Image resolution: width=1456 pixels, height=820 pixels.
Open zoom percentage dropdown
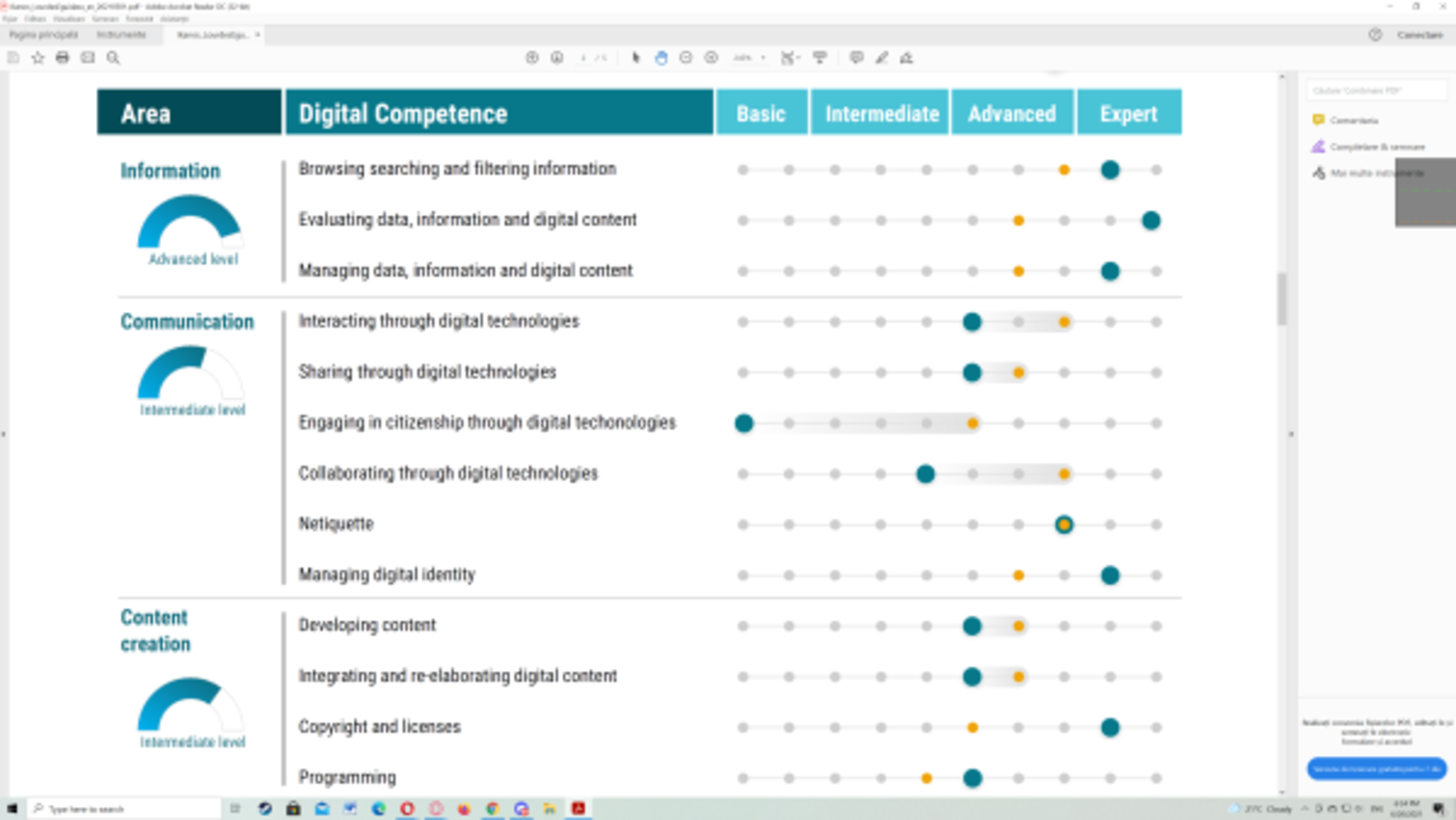pos(763,58)
